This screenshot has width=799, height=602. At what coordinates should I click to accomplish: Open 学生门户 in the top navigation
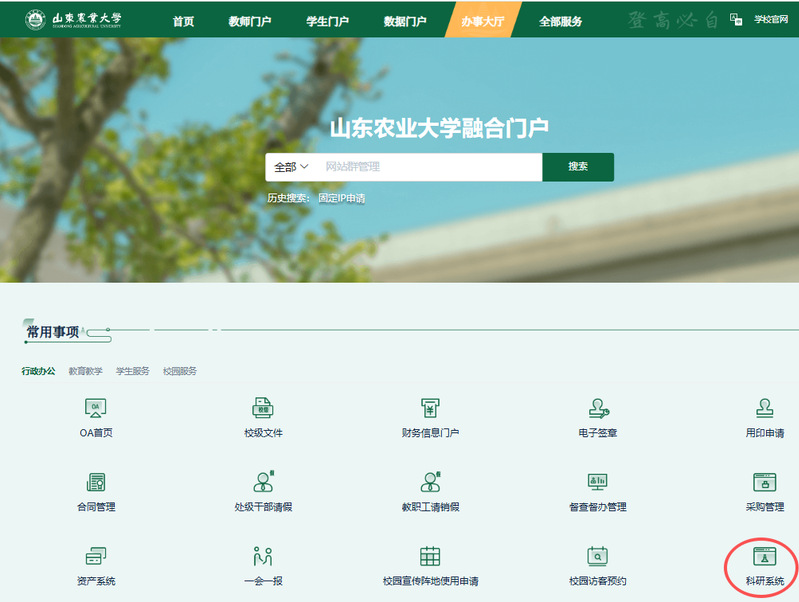point(327,21)
